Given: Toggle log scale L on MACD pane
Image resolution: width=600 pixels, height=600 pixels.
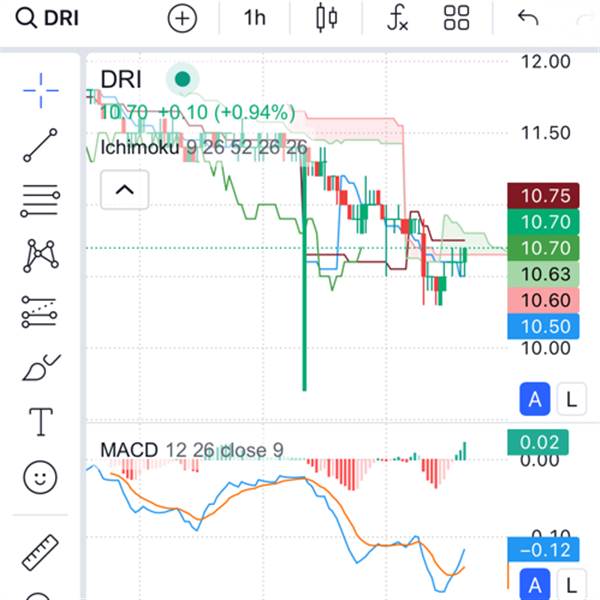Looking at the screenshot, I should (571, 584).
